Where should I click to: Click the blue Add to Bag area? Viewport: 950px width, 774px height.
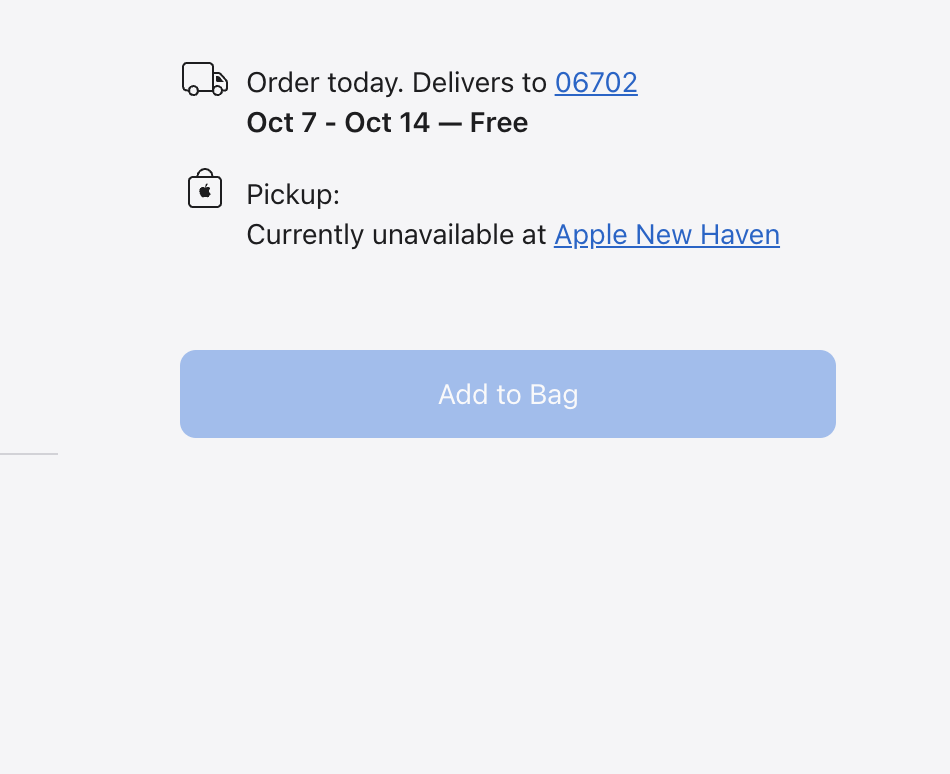pos(507,394)
